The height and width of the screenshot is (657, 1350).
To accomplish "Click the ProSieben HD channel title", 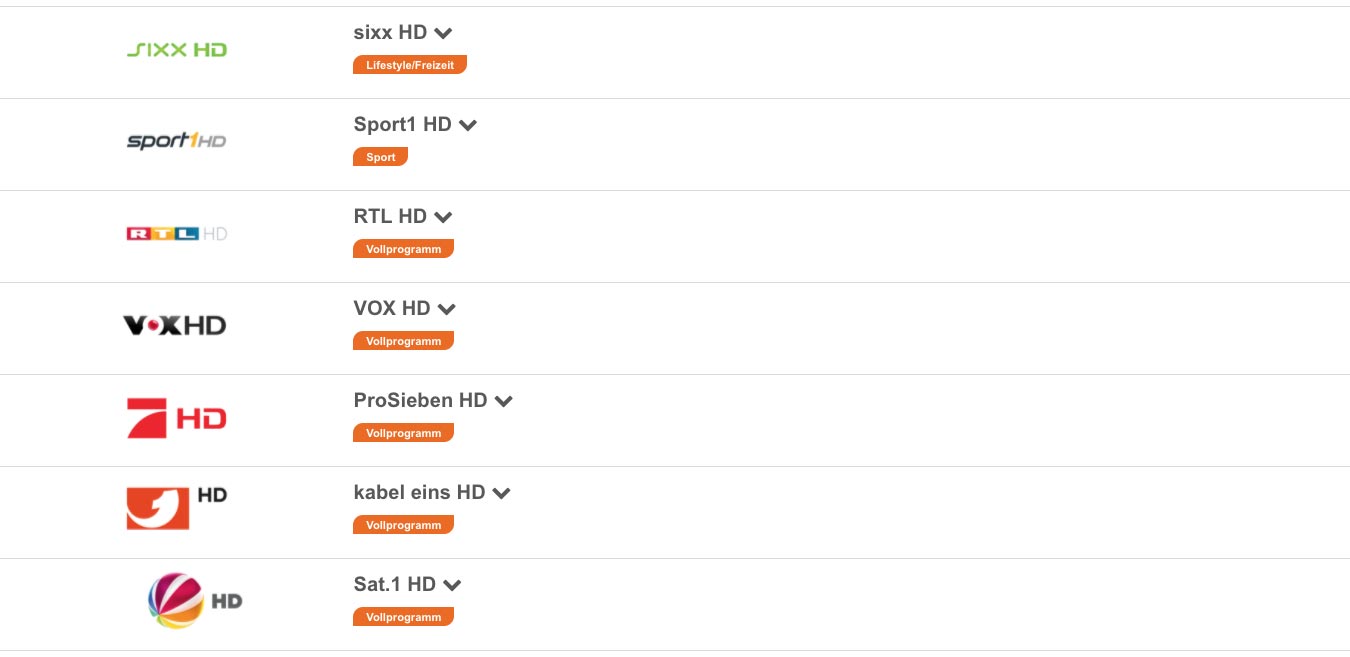I will [x=420, y=400].
